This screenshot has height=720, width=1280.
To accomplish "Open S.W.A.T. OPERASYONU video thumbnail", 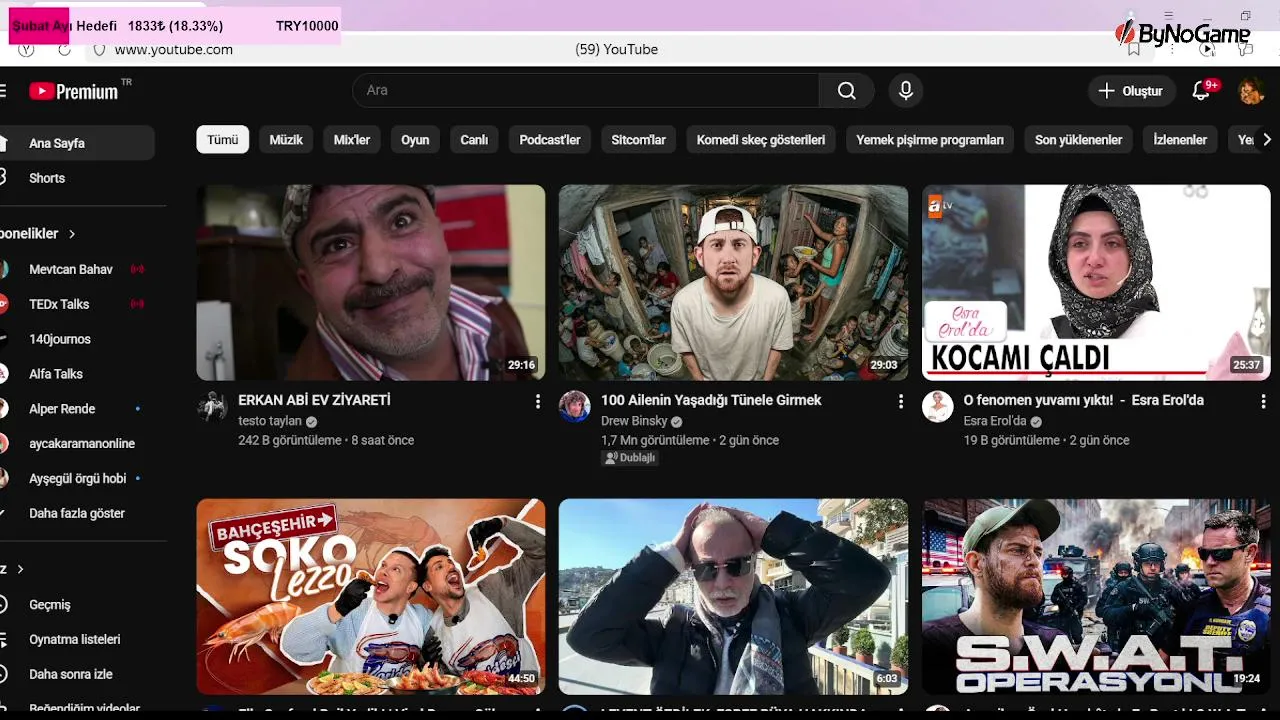I will click(x=1096, y=597).
